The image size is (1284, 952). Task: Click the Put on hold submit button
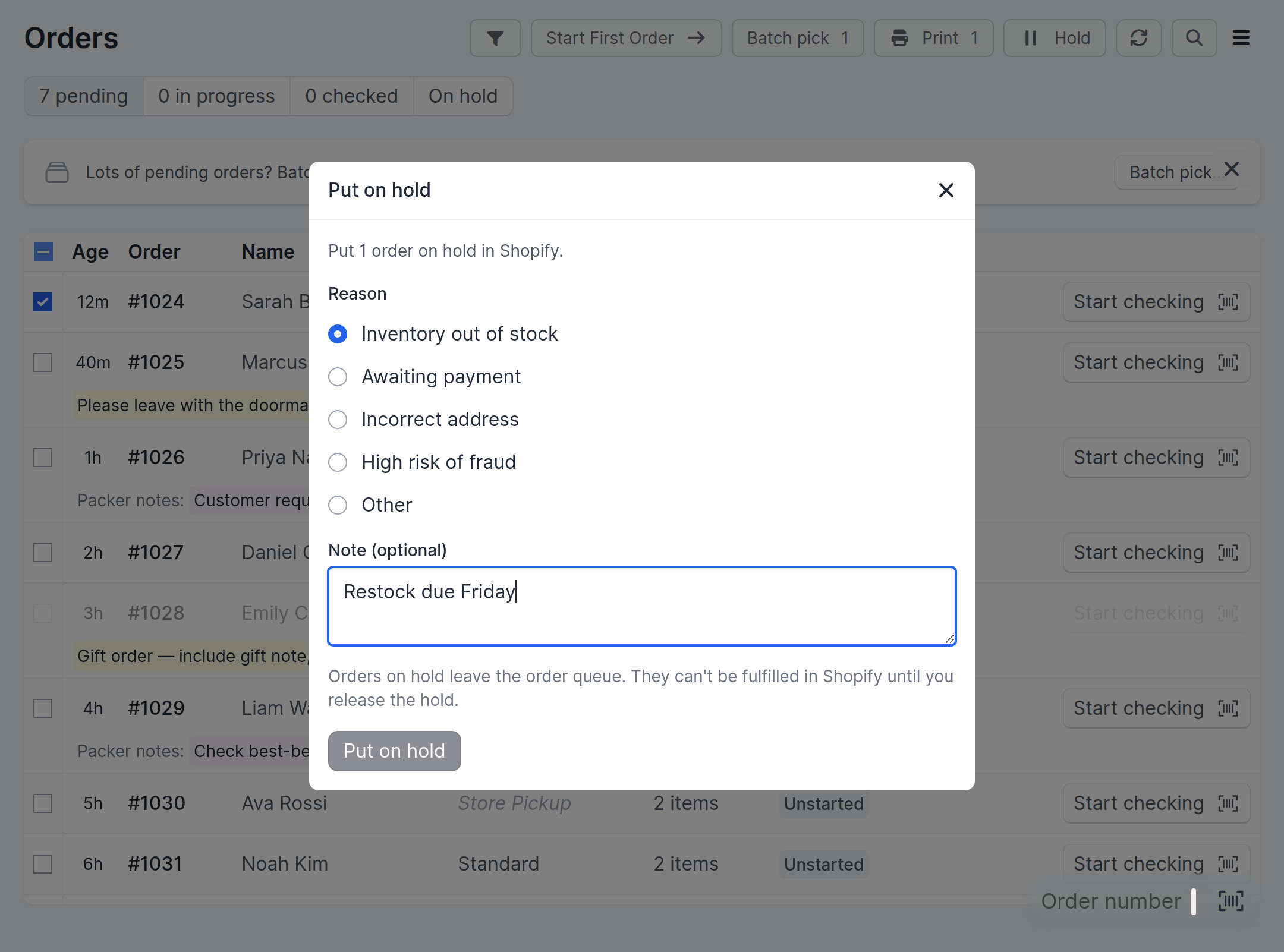click(x=394, y=751)
